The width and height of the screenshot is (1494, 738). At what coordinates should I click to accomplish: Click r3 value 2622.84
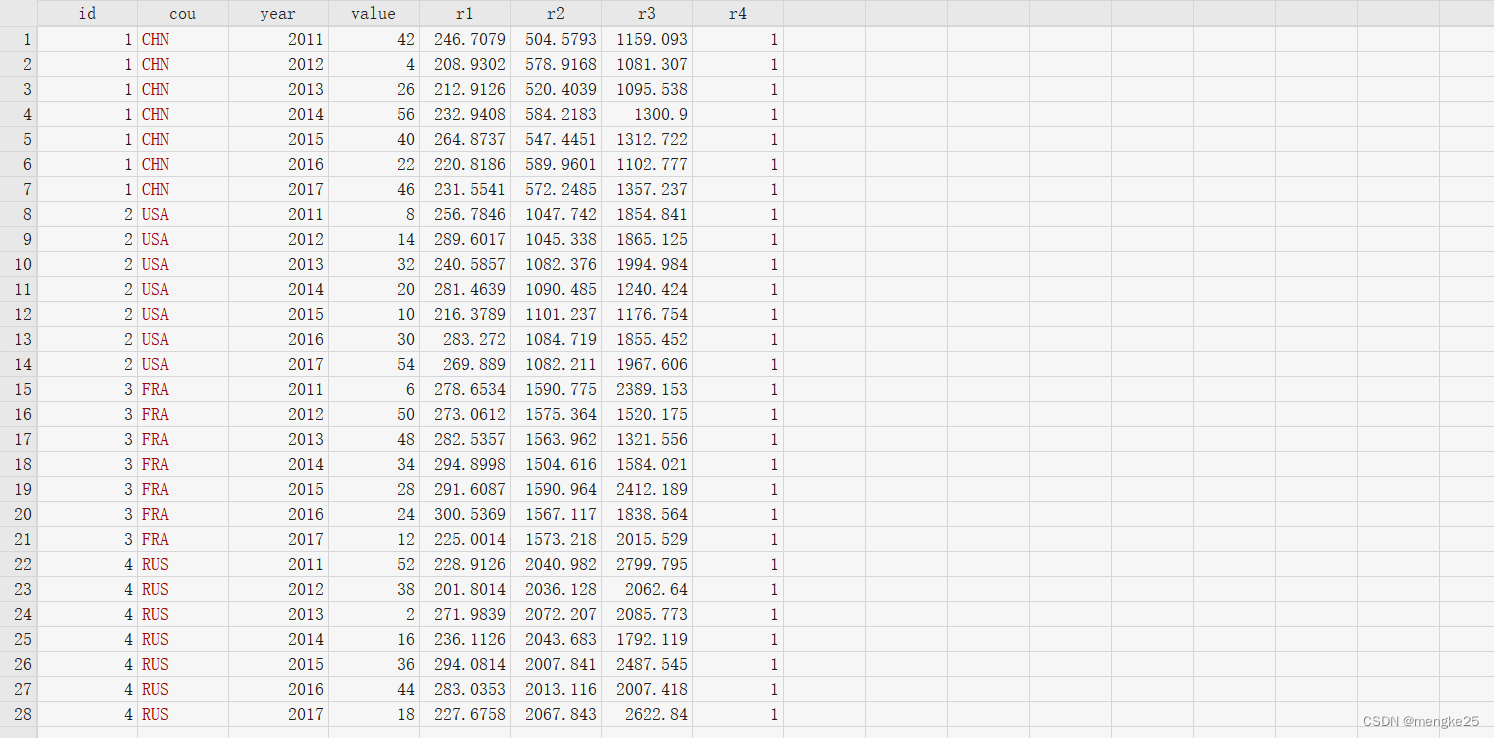(647, 714)
